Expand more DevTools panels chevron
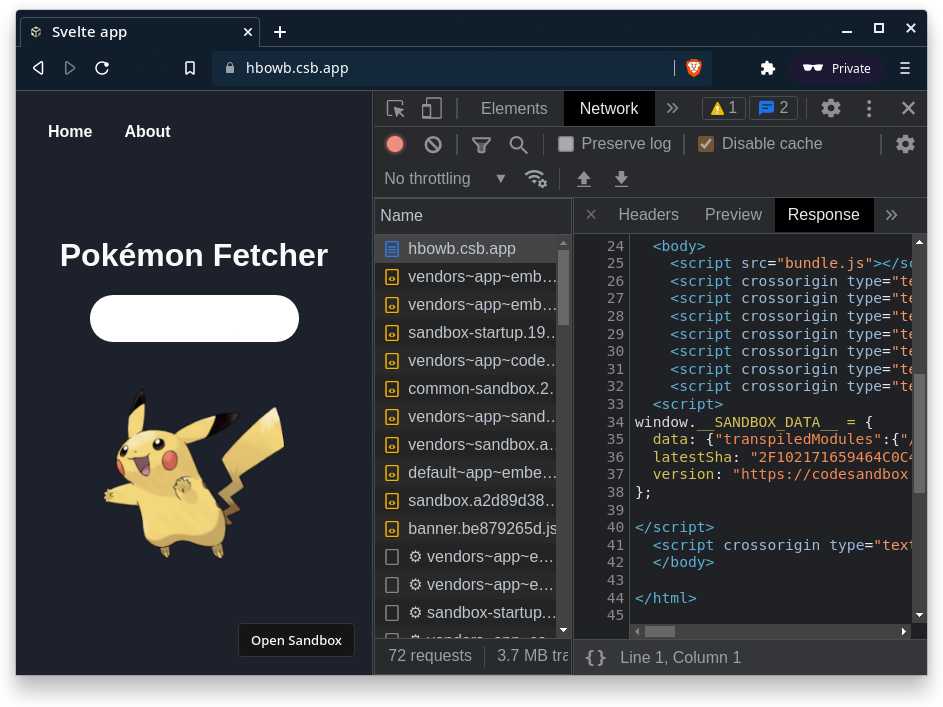Viewport: 943px width, 707px height. pos(672,108)
